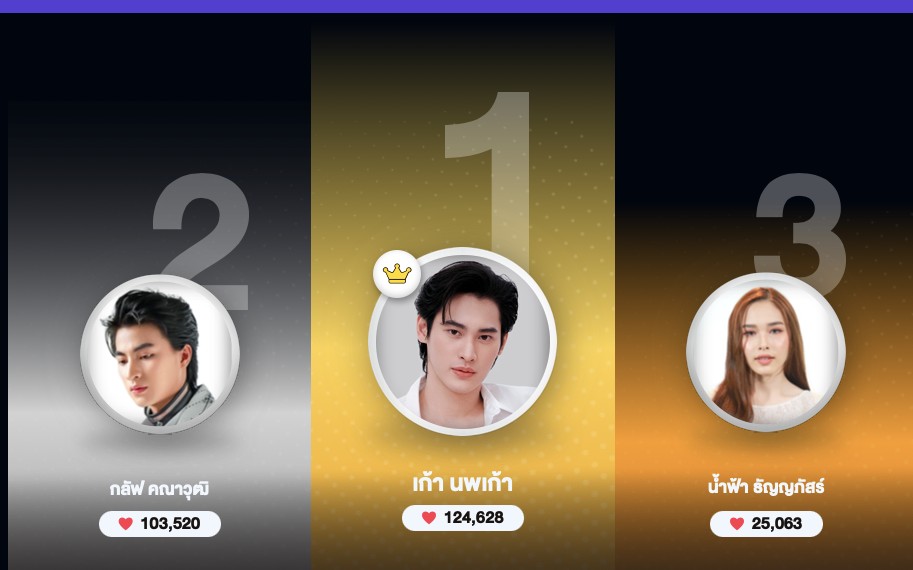
Task: Click the purple bar at the top
Action: pos(456,6)
